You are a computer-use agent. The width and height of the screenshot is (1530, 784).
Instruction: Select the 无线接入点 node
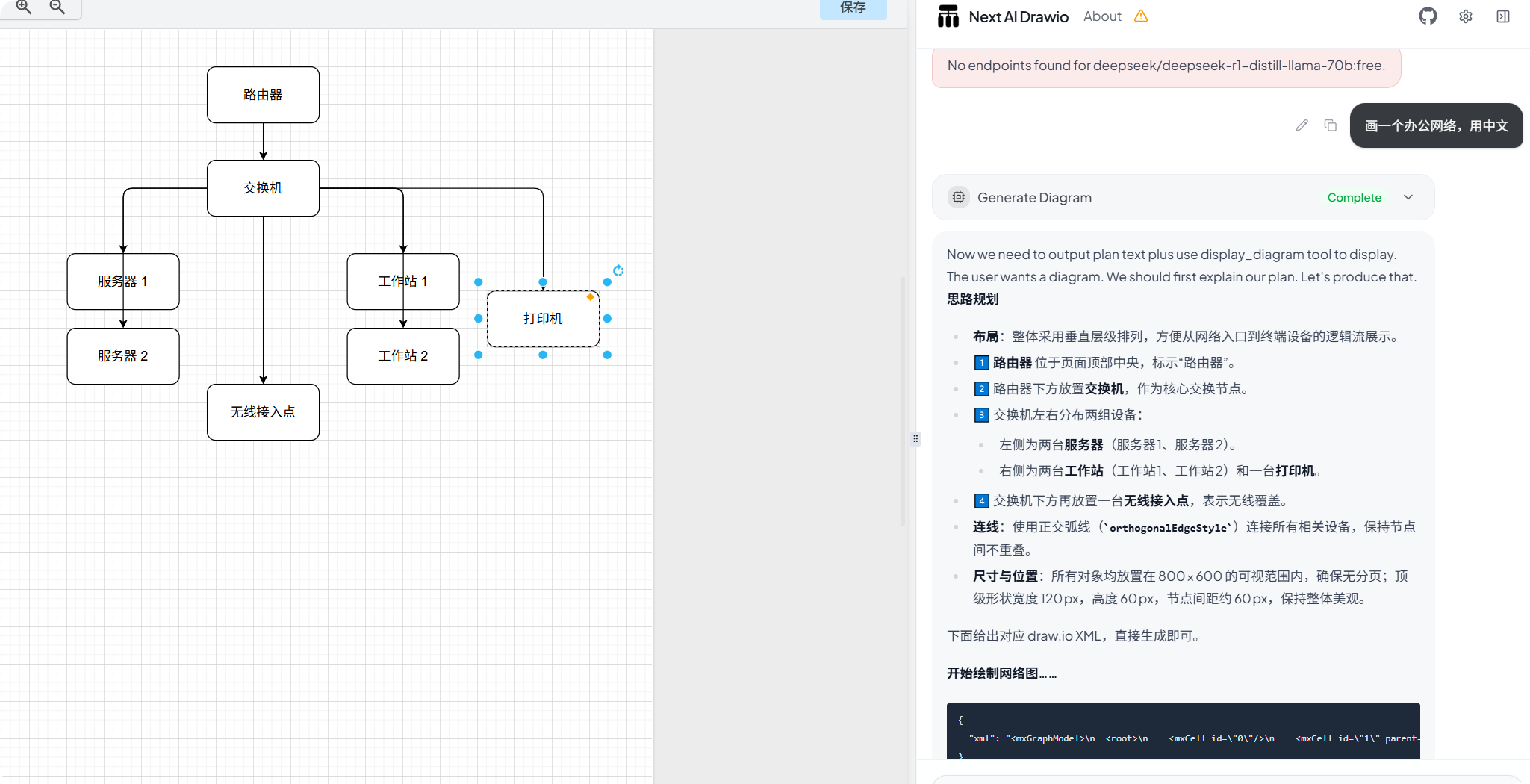coord(263,411)
